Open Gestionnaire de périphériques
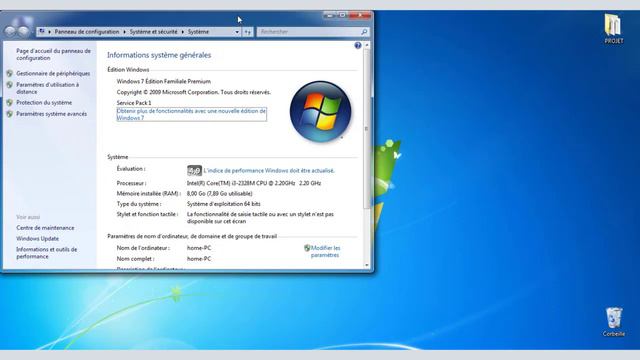Screen dimensions: 640x360 53,73
